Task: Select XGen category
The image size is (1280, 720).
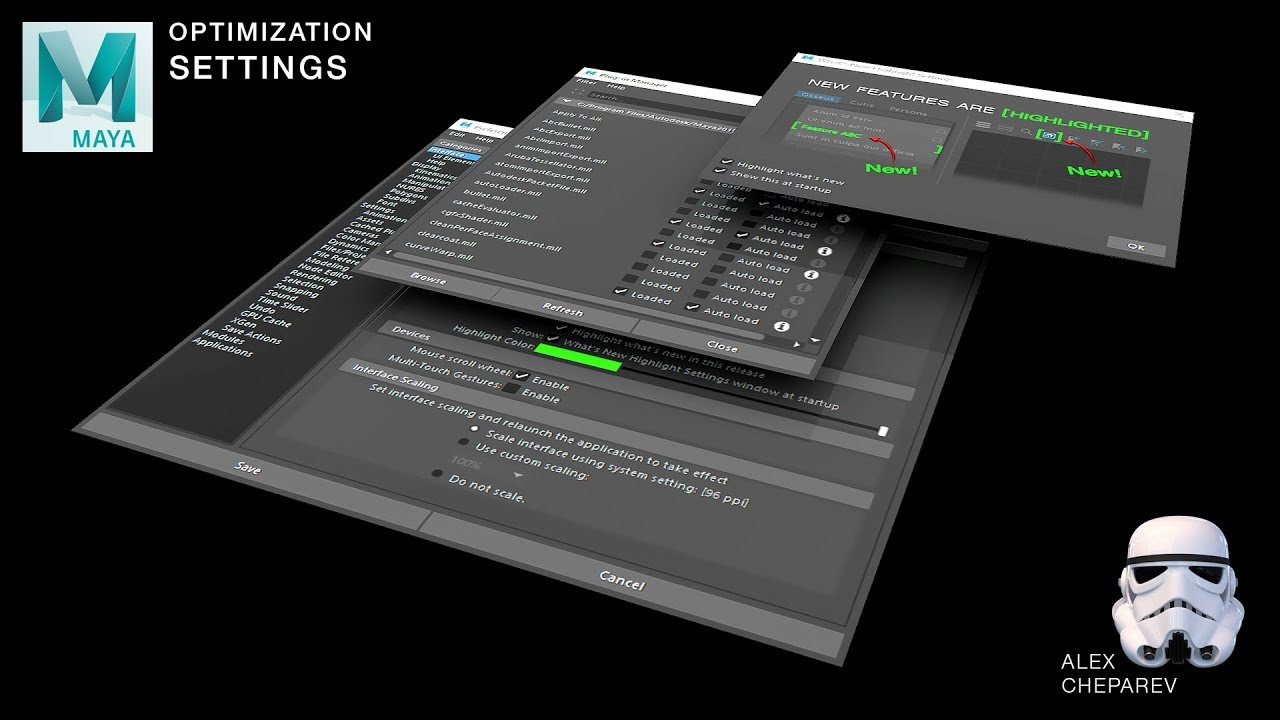Action: [243, 323]
